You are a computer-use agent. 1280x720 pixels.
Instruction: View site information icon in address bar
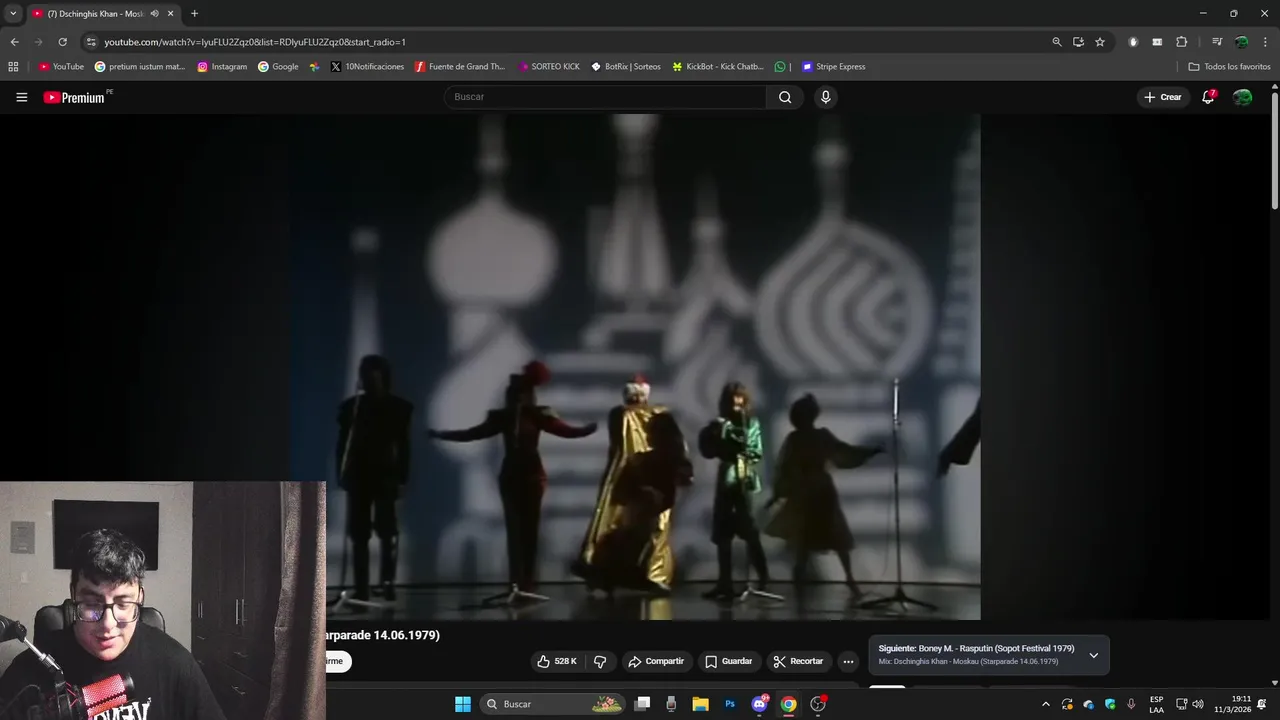pyautogui.click(x=91, y=42)
